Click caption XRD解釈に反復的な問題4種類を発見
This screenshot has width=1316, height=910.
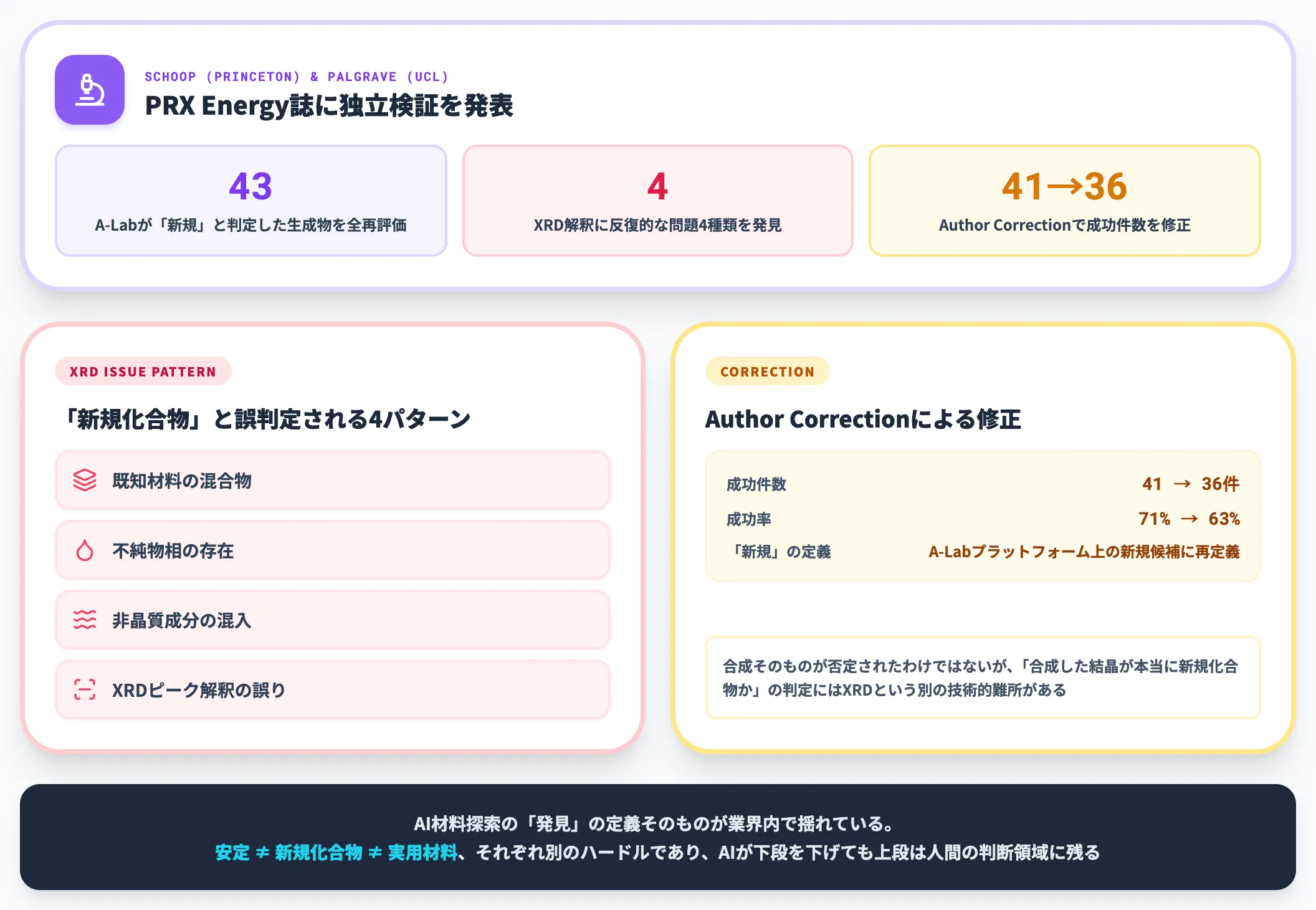pos(657,225)
